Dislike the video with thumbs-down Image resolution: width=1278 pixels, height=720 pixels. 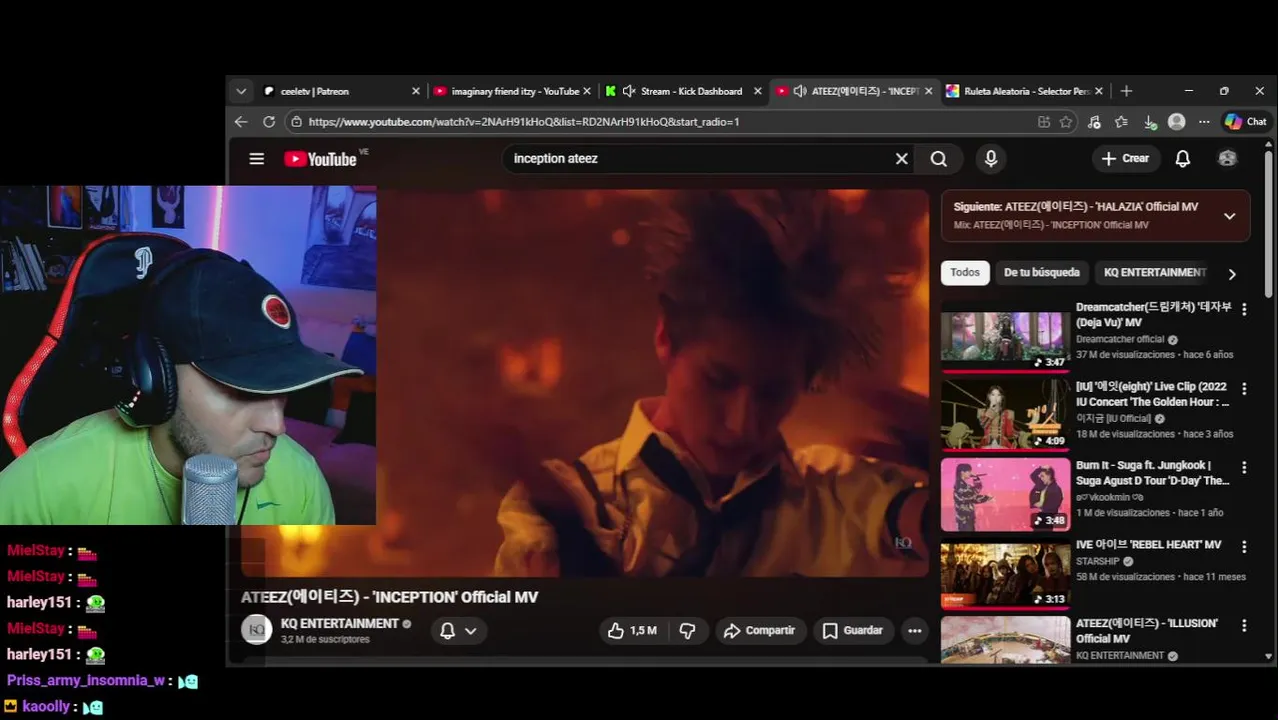pos(687,630)
